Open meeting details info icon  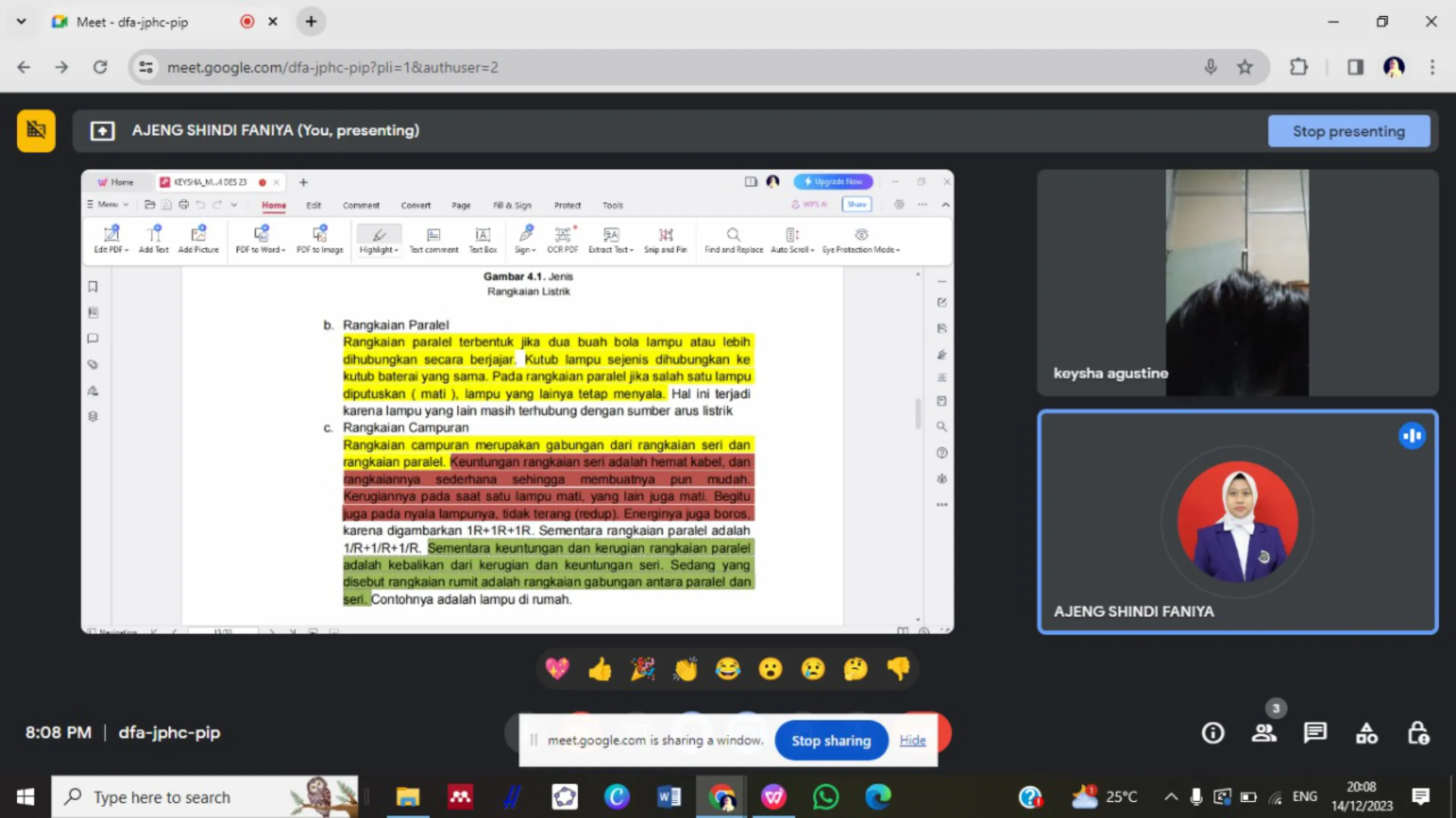1212,733
